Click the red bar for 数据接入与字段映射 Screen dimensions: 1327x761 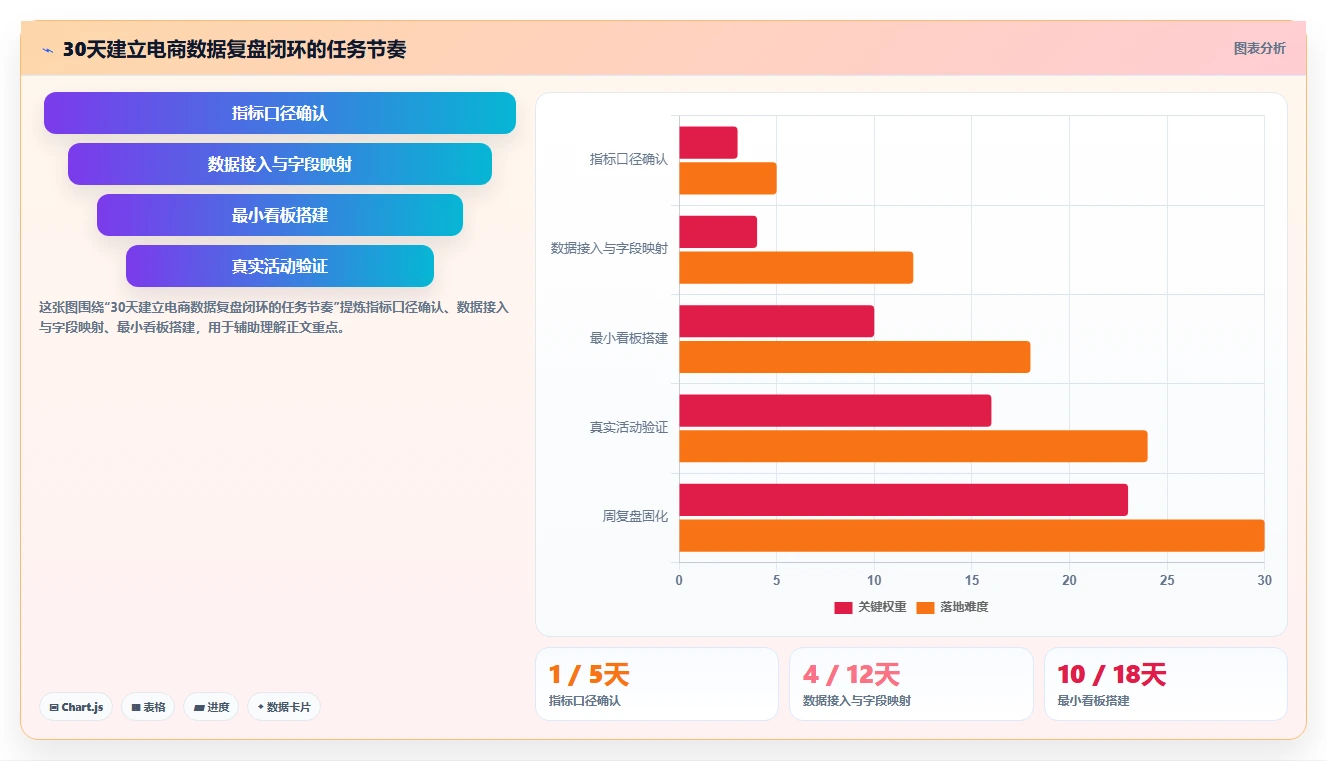(718, 232)
